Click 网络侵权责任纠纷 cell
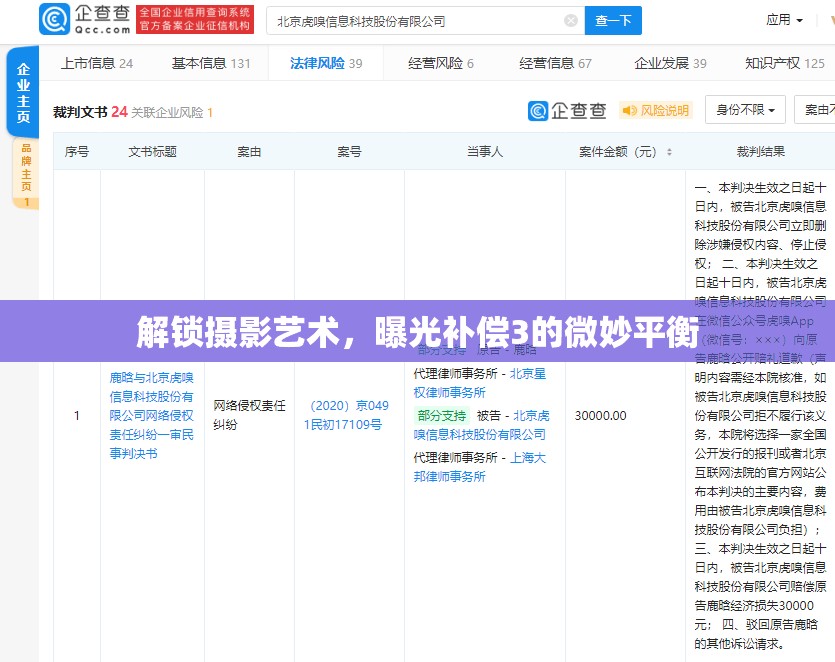This screenshot has height=662, width=835. [249, 415]
